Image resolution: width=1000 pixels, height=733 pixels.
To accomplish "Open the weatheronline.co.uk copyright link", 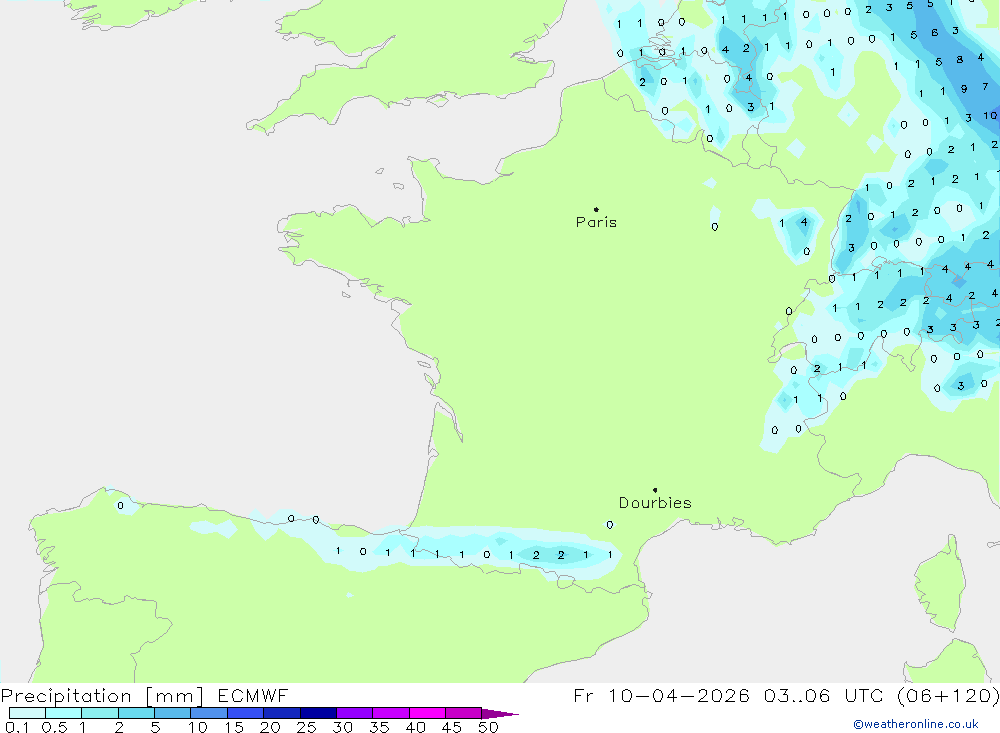I will (916, 724).
